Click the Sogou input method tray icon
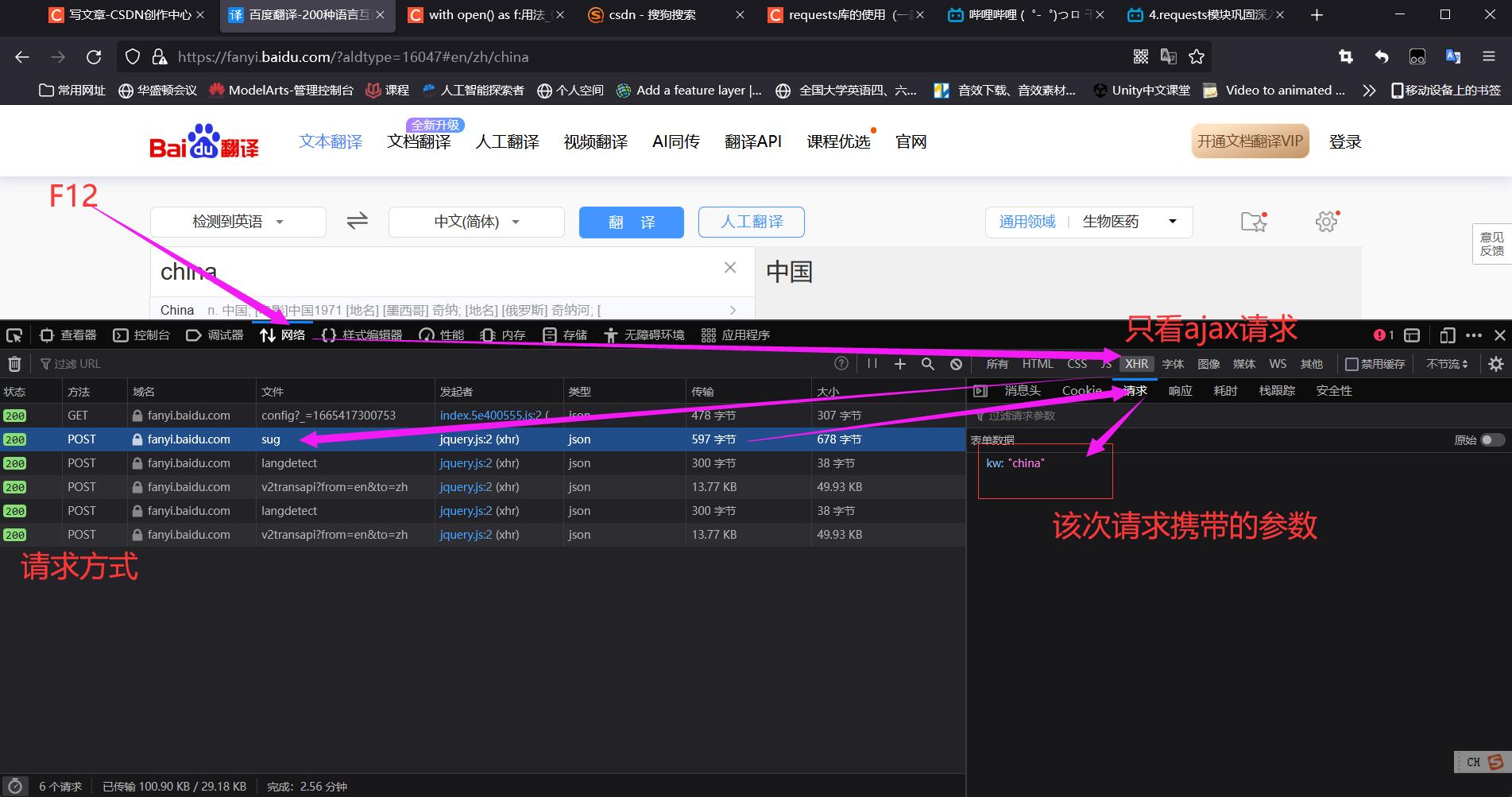1512x797 pixels. click(1495, 762)
